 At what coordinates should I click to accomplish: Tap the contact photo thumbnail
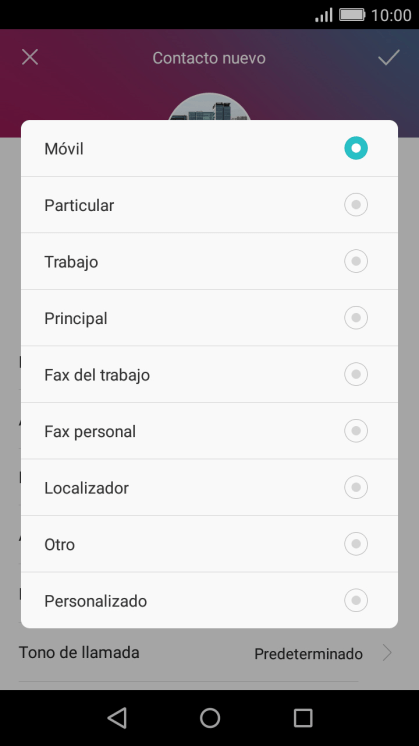coord(209,107)
